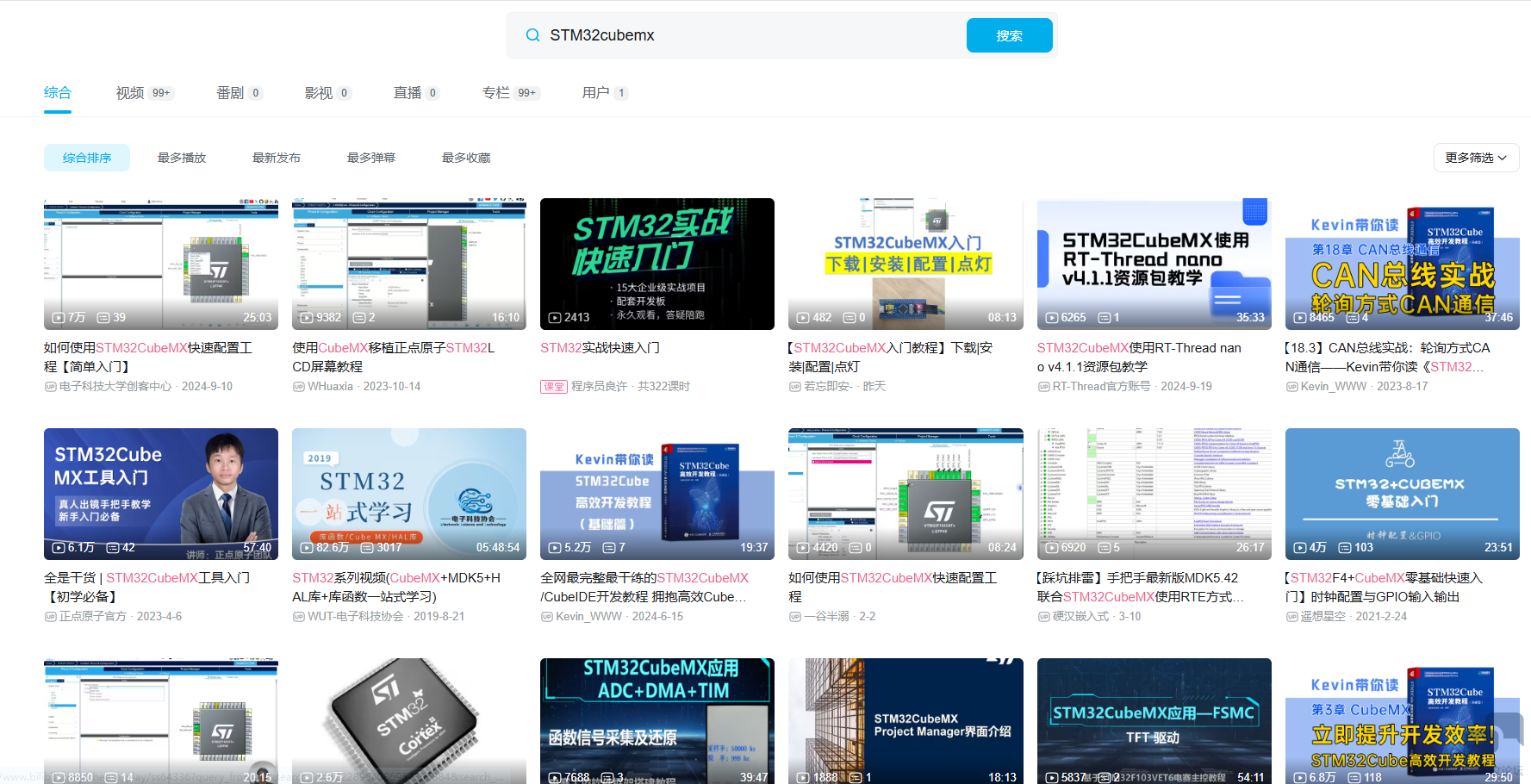Sort results by 最多弹幕
This screenshot has width=1531, height=784.
pyautogui.click(x=371, y=158)
